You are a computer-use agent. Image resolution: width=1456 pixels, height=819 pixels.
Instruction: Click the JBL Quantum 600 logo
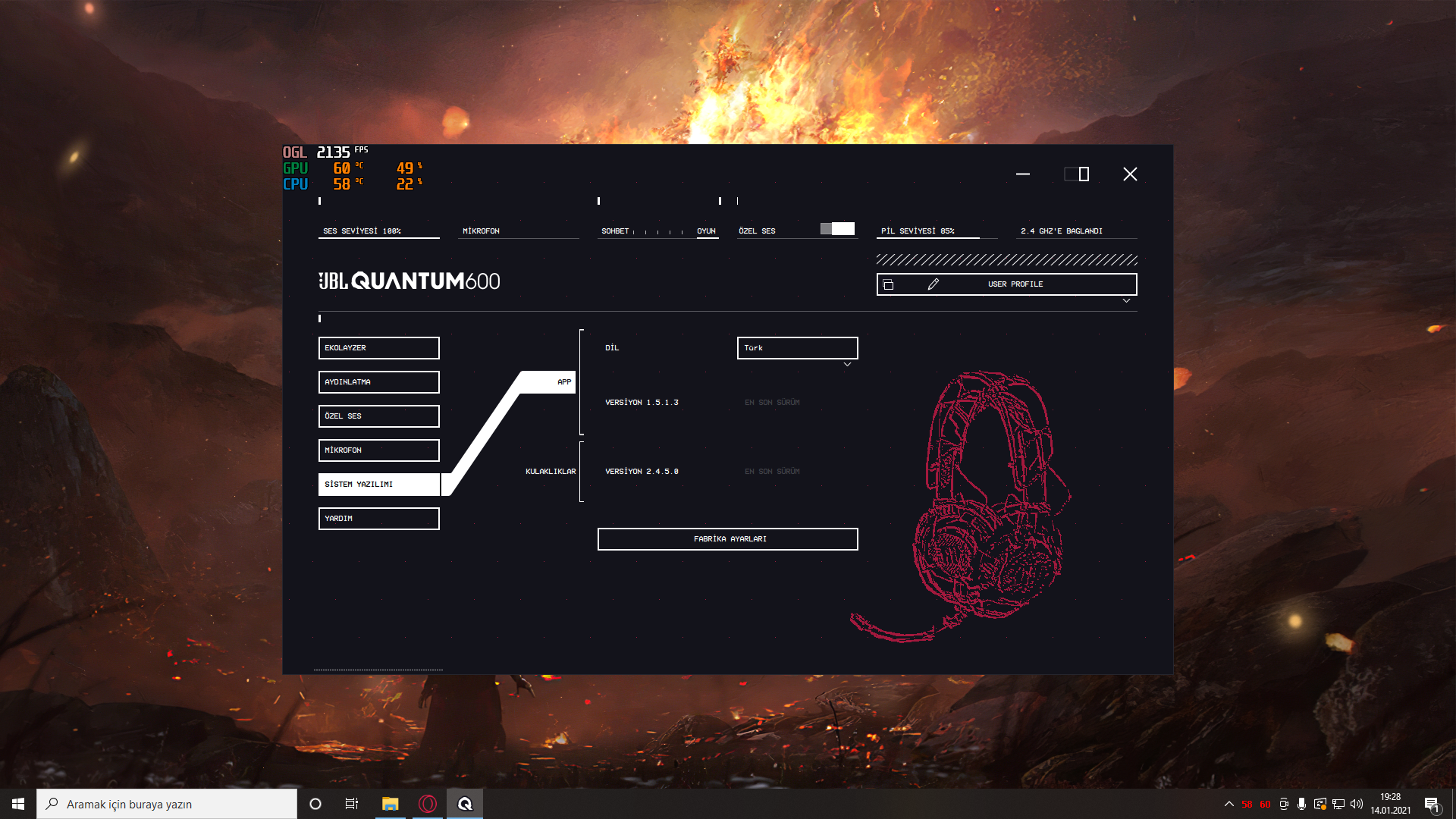[x=409, y=281]
